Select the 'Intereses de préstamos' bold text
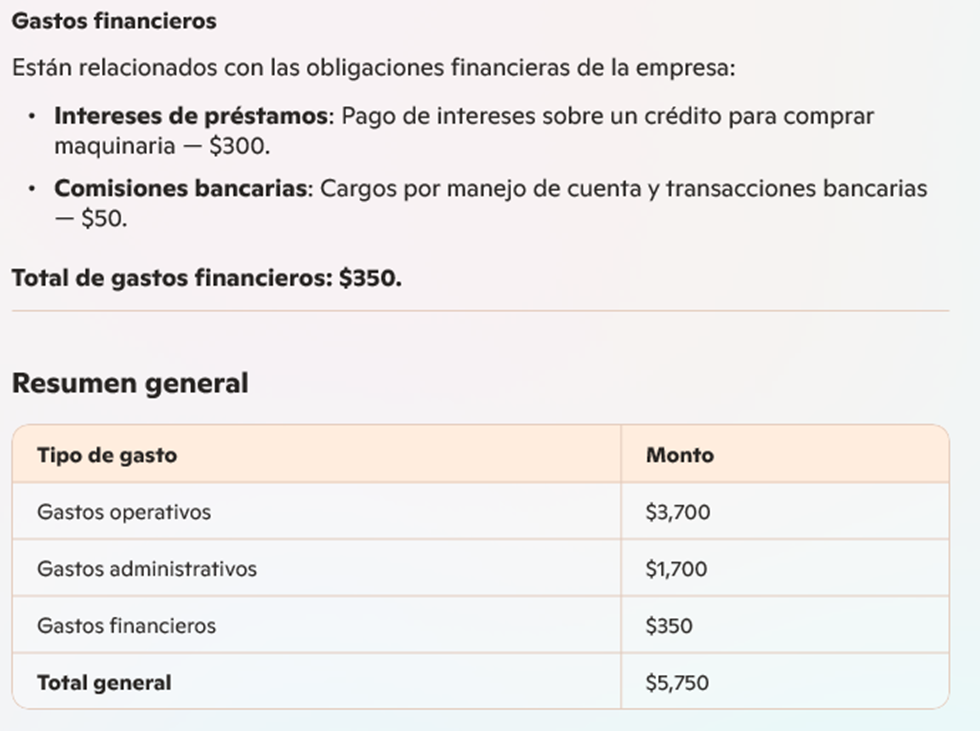Viewport: 980px width, 731px height. (x=191, y=116)
